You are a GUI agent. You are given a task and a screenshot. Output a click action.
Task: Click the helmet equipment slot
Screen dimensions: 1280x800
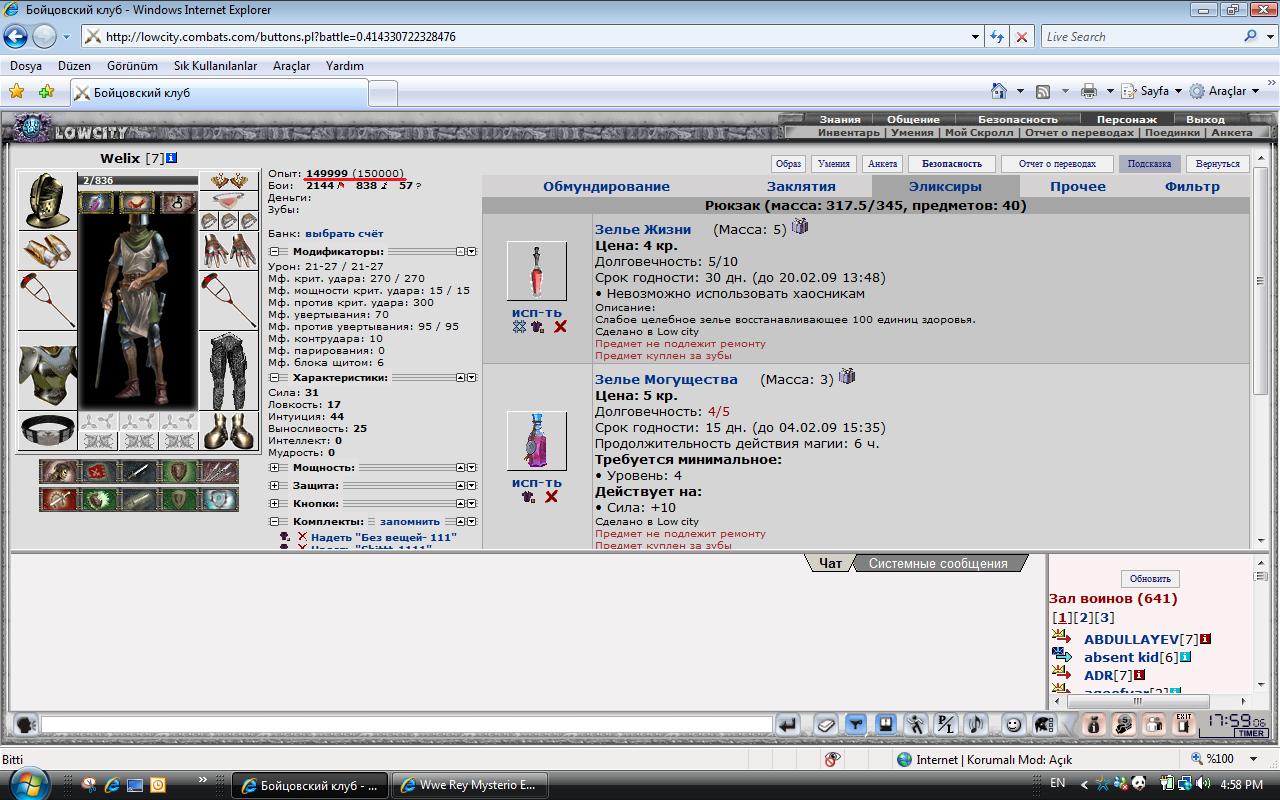tap(47, 201)
